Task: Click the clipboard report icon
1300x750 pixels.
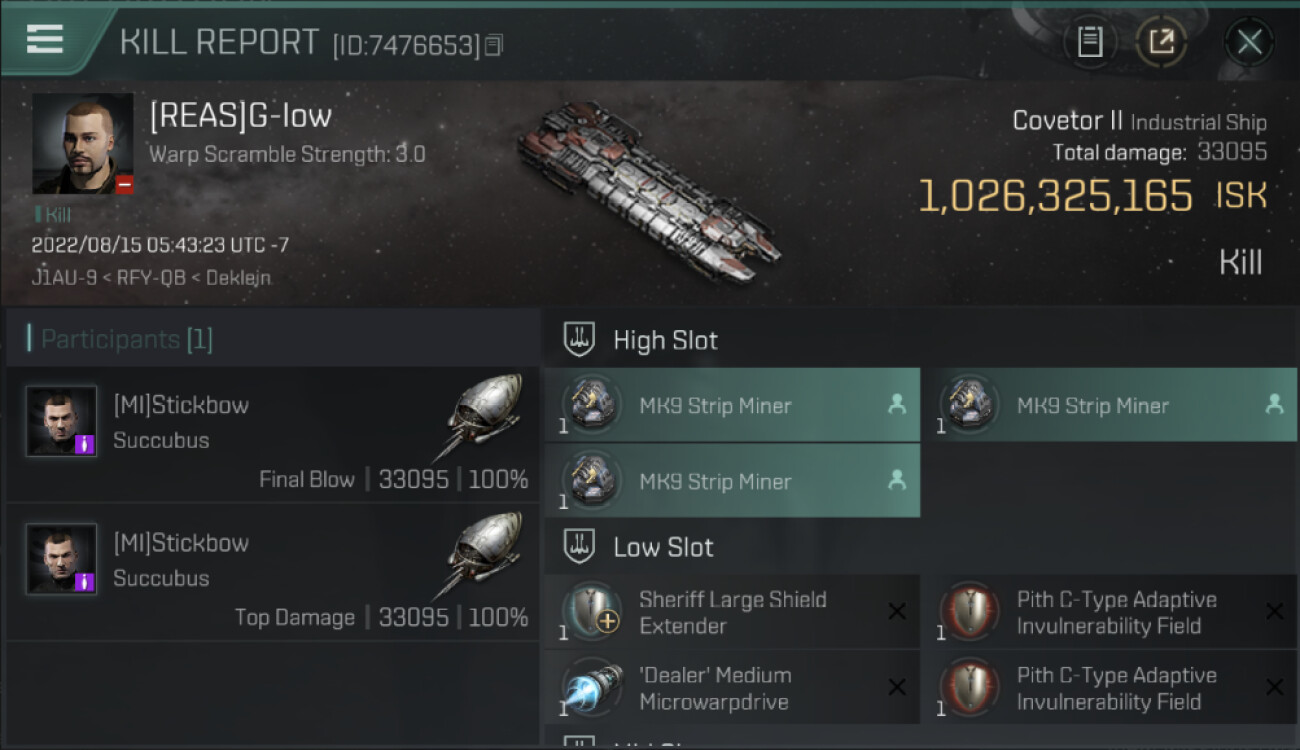Action: 1090,42
